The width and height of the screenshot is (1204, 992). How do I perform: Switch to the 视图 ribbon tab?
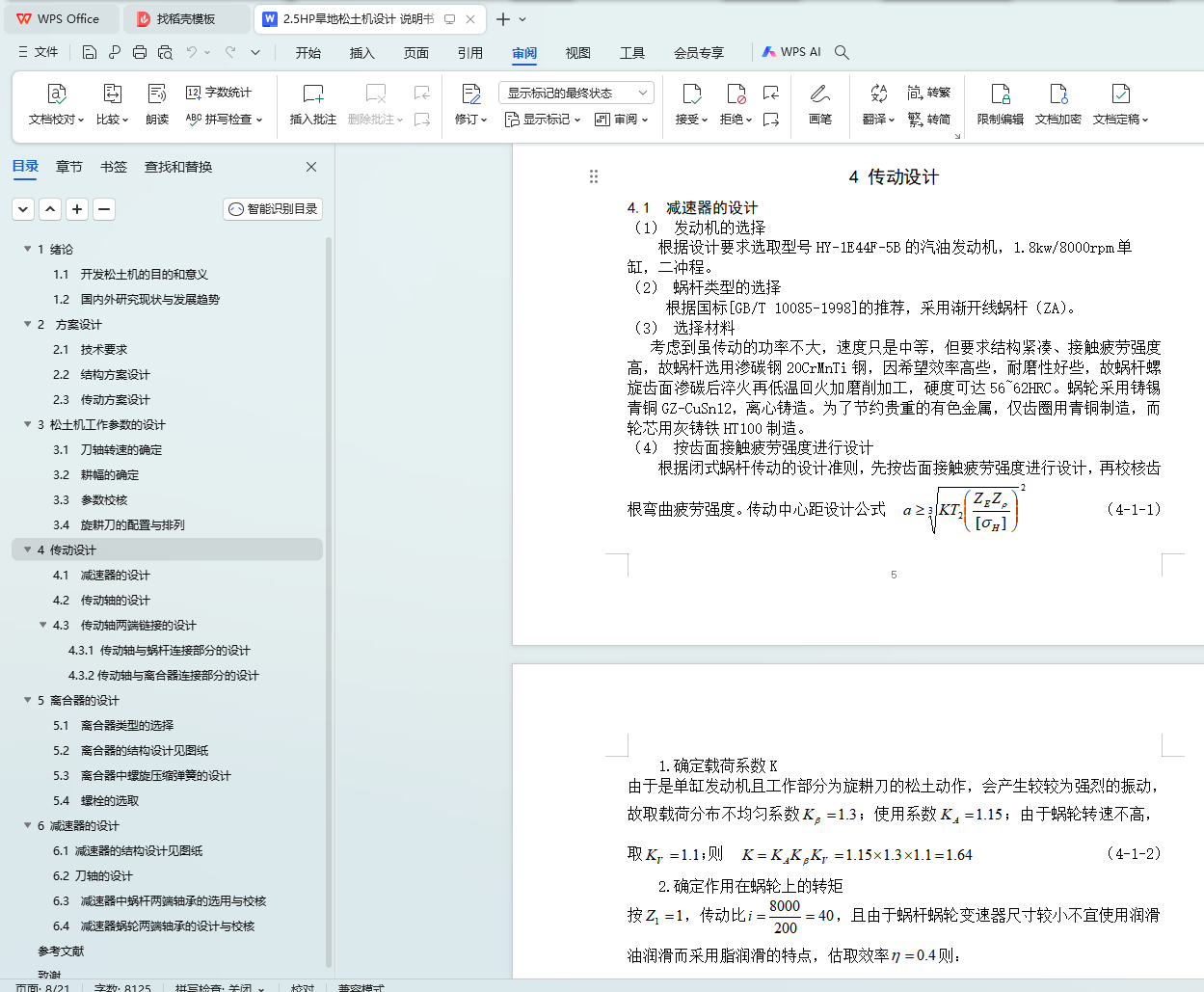click(x=578, y=53)
